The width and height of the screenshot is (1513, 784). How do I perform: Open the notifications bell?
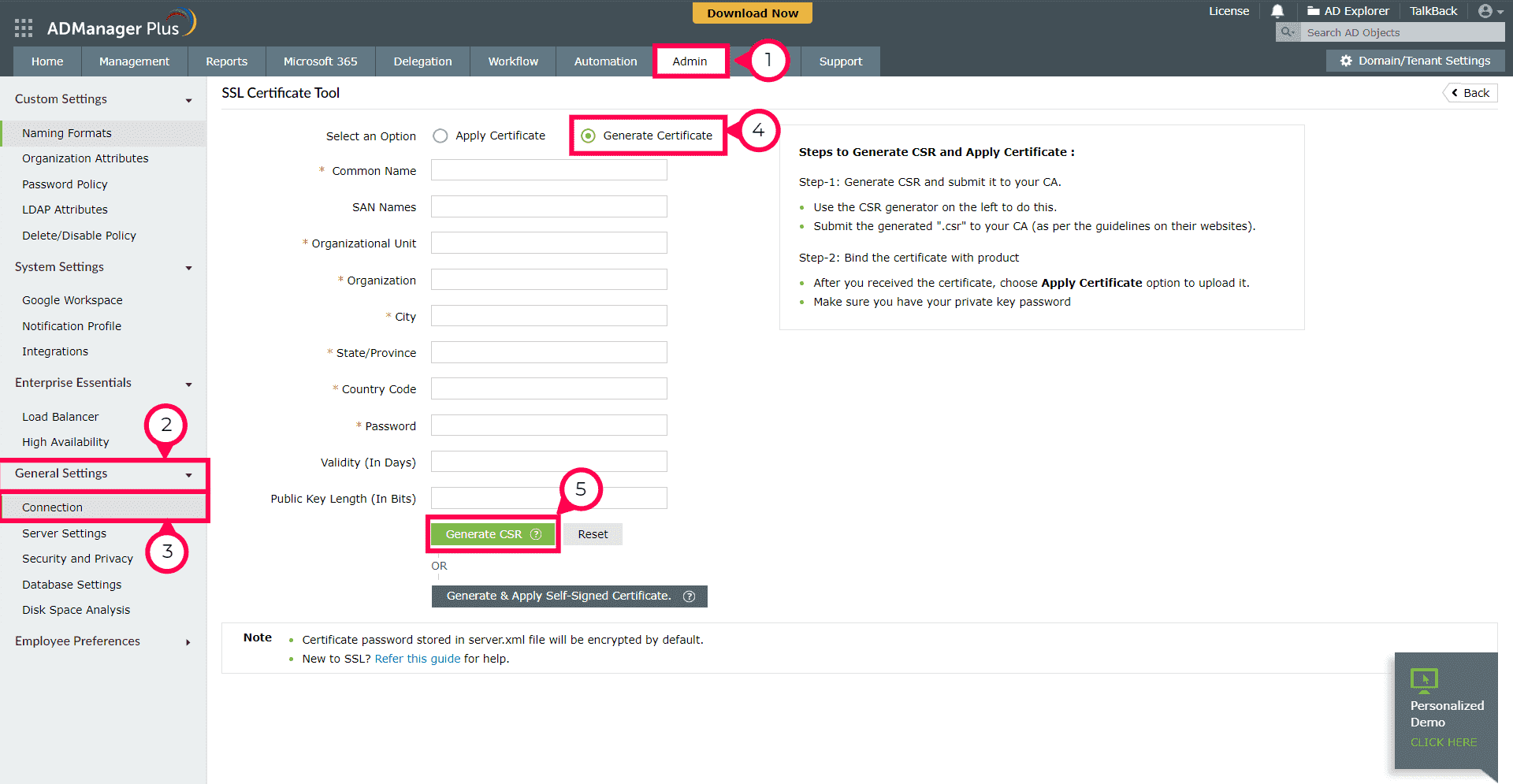pyautogui.click(x=1277, y=11)
